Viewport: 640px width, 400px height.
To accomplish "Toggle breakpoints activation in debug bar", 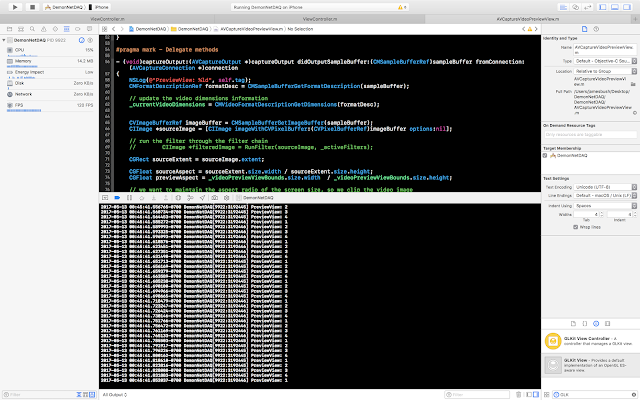I will (x=117, y=198).
